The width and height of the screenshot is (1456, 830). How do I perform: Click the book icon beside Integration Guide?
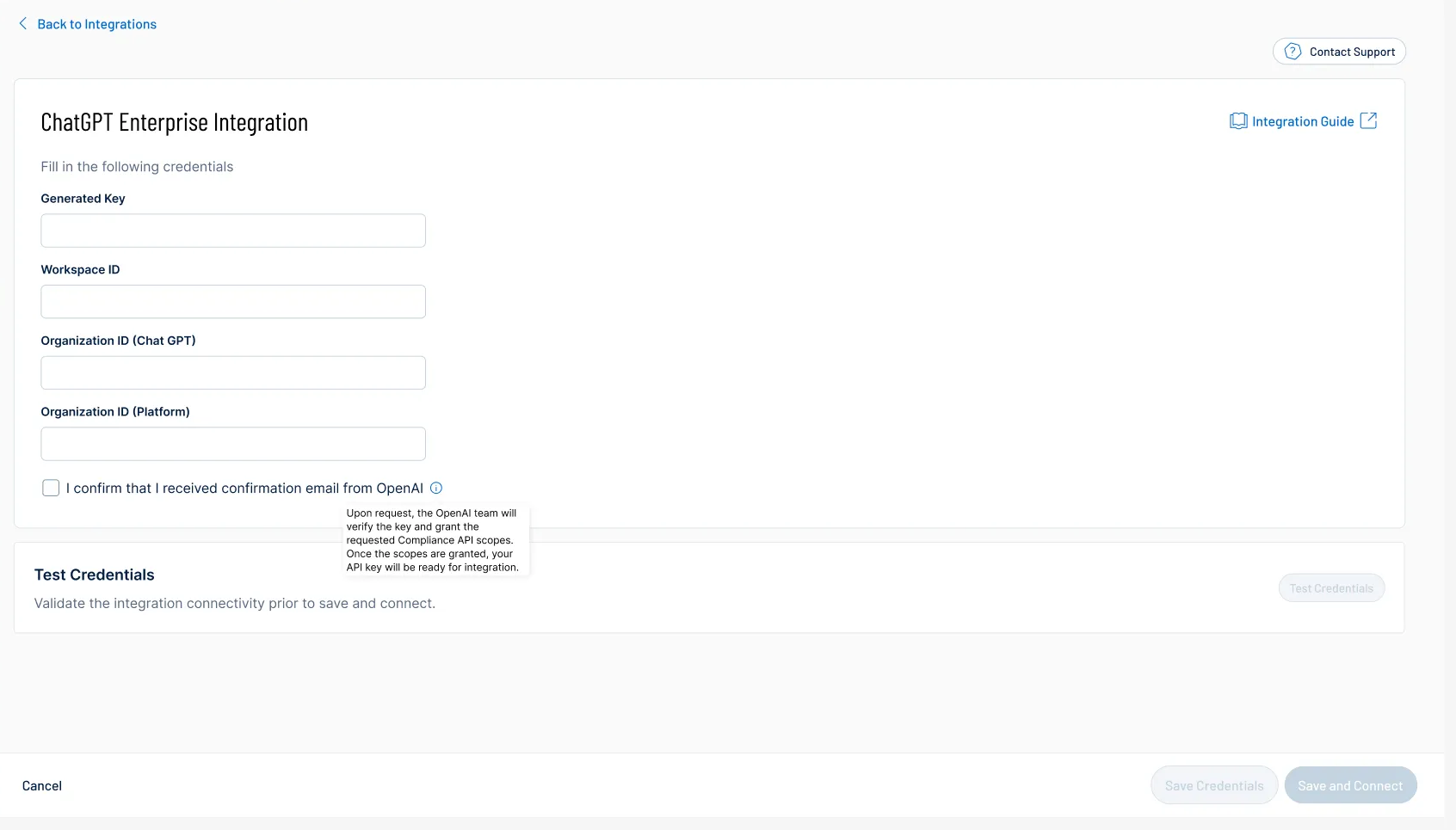[x=1237, y=121]
